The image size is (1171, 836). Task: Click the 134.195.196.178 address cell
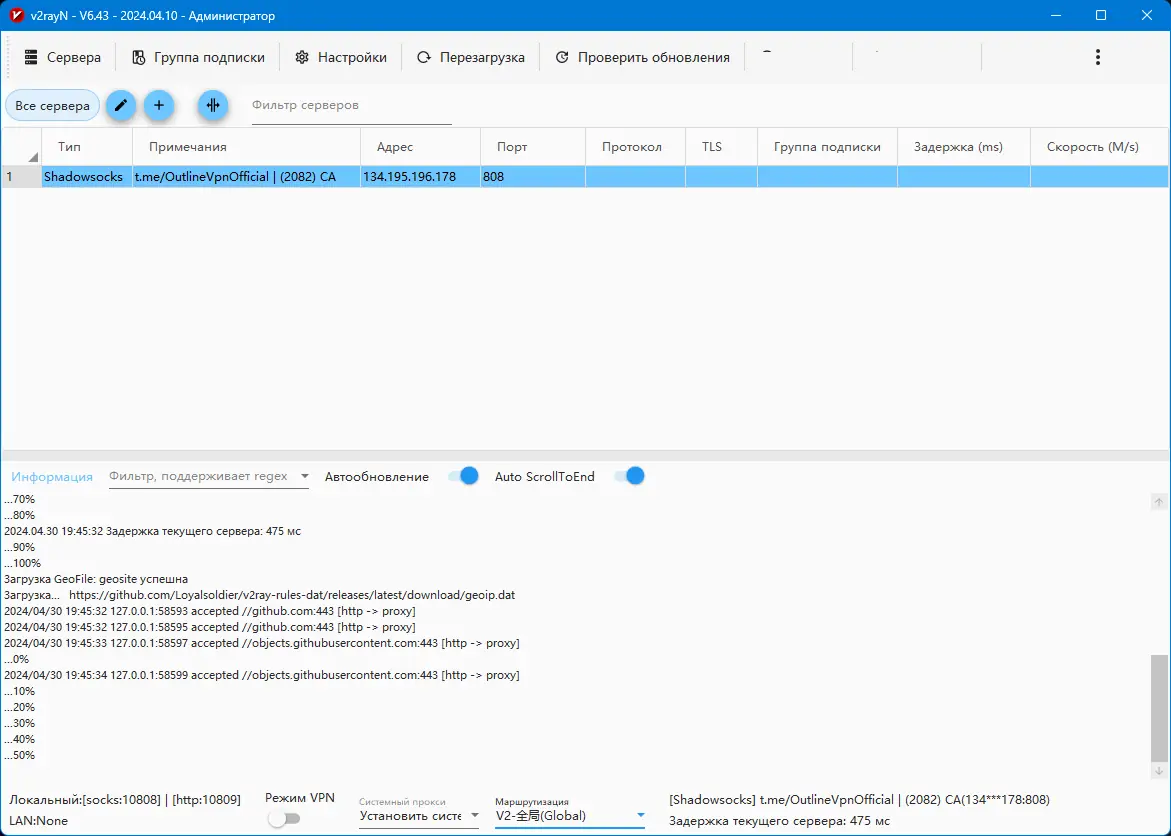[x=420, y=177]
